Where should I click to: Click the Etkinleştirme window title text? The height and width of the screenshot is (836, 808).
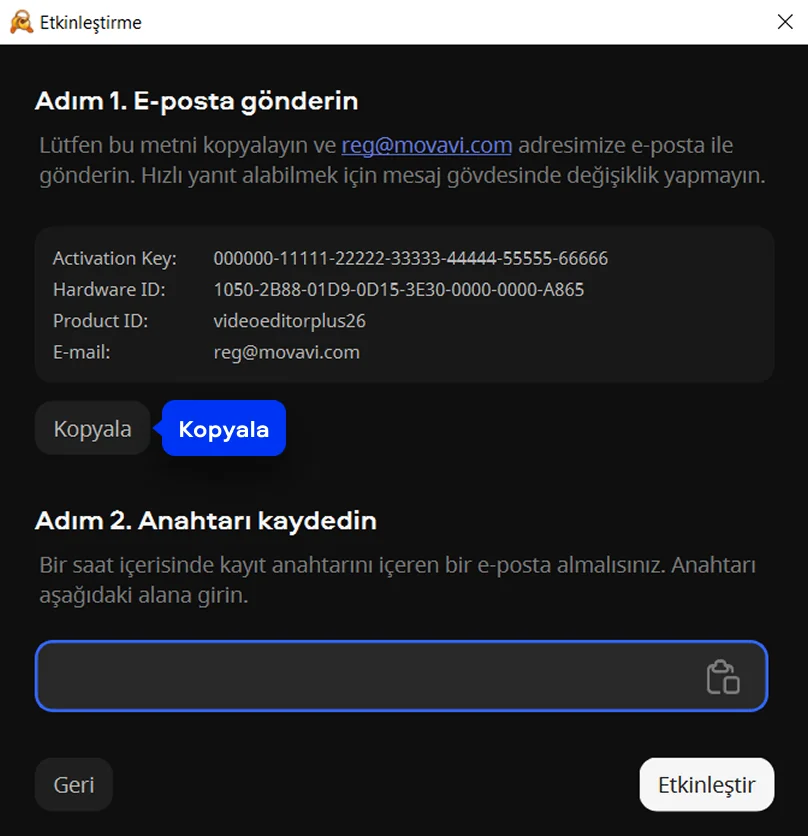point(91,22)
